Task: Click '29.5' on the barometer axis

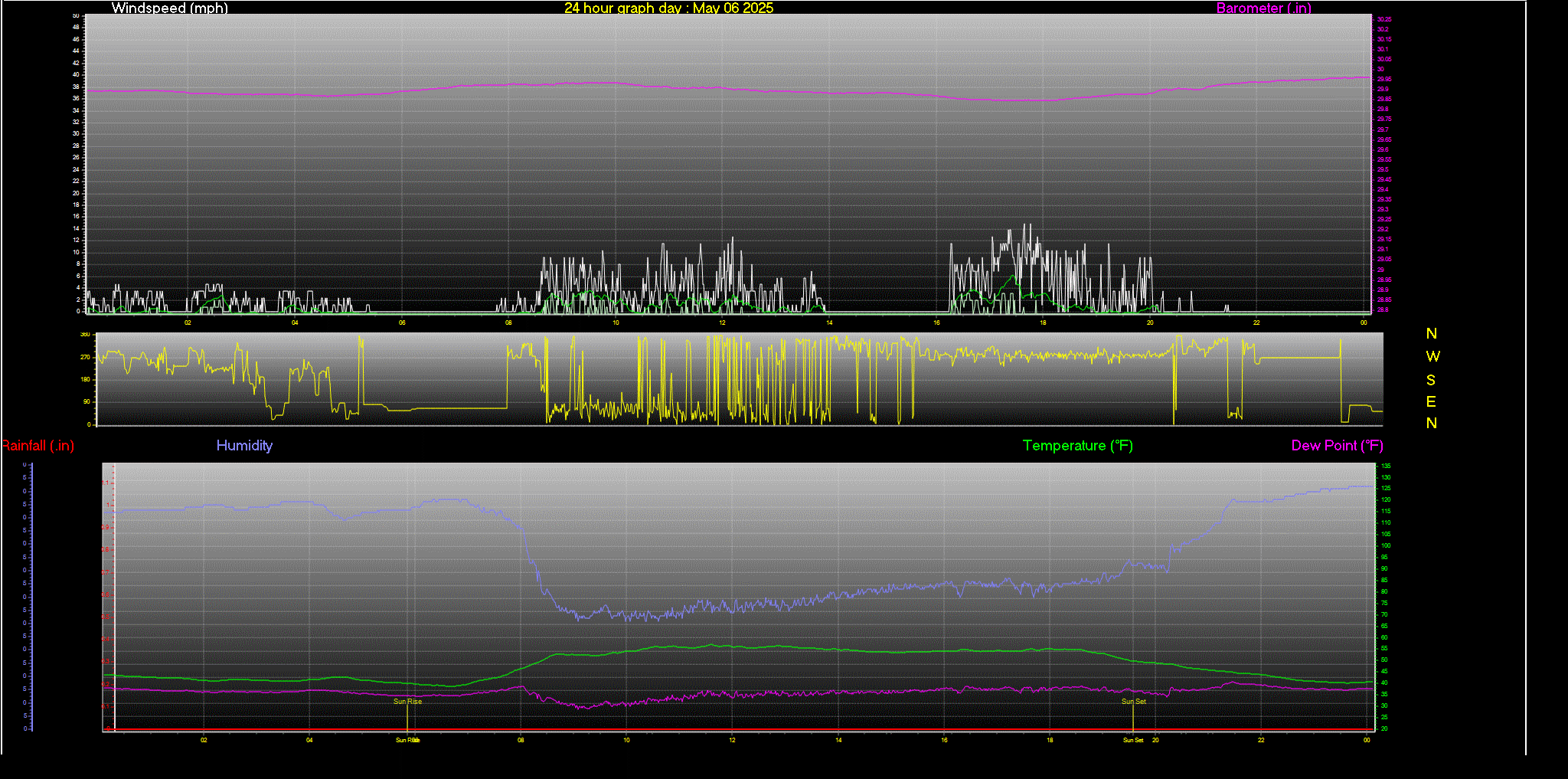Action: (1383, 169)
